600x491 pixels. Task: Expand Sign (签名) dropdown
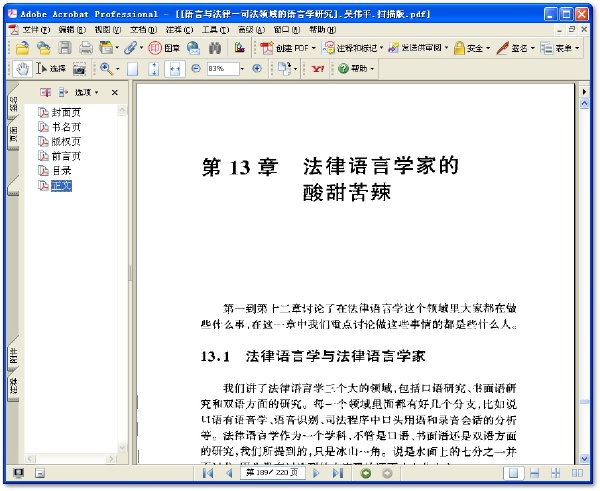pyautogui.click(x=532, y=48)
